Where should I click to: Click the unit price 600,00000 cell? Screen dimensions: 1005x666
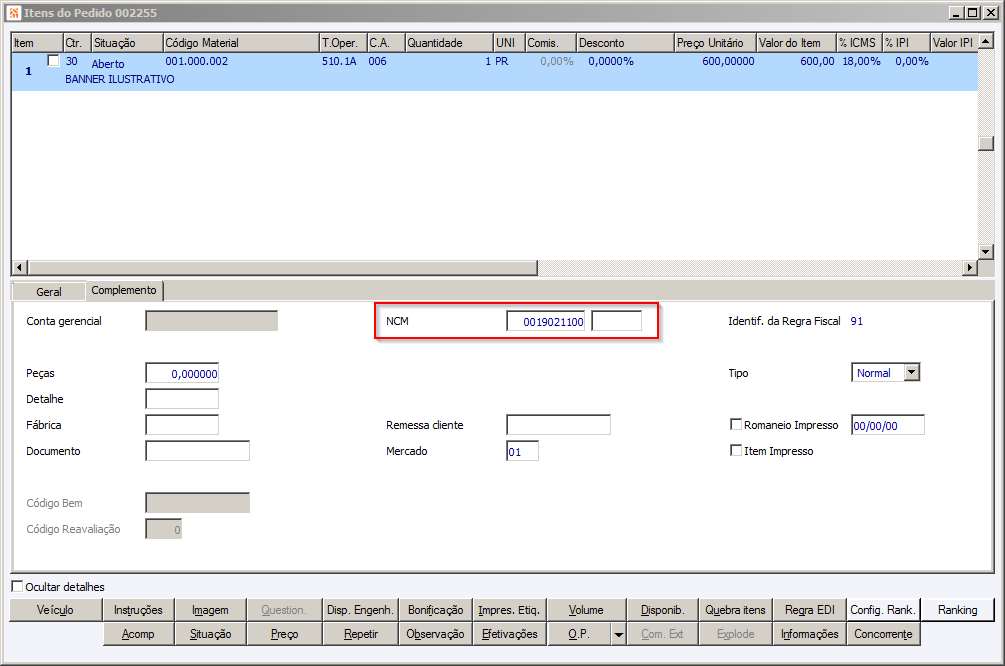[x=728, y=62]
